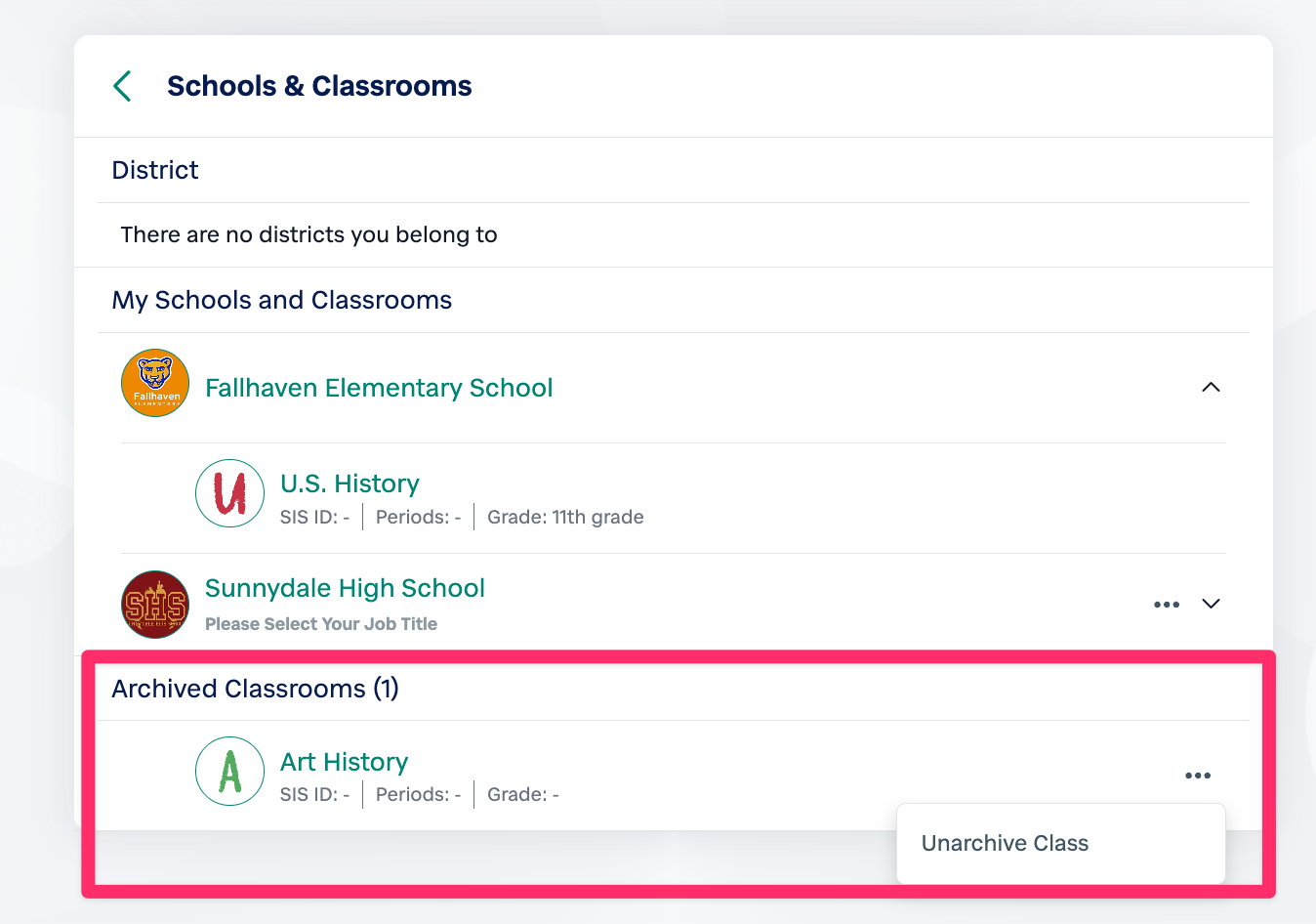
Task: Collapse the Fallhaven Elementary School section
Action: [x=1211, y=388]
